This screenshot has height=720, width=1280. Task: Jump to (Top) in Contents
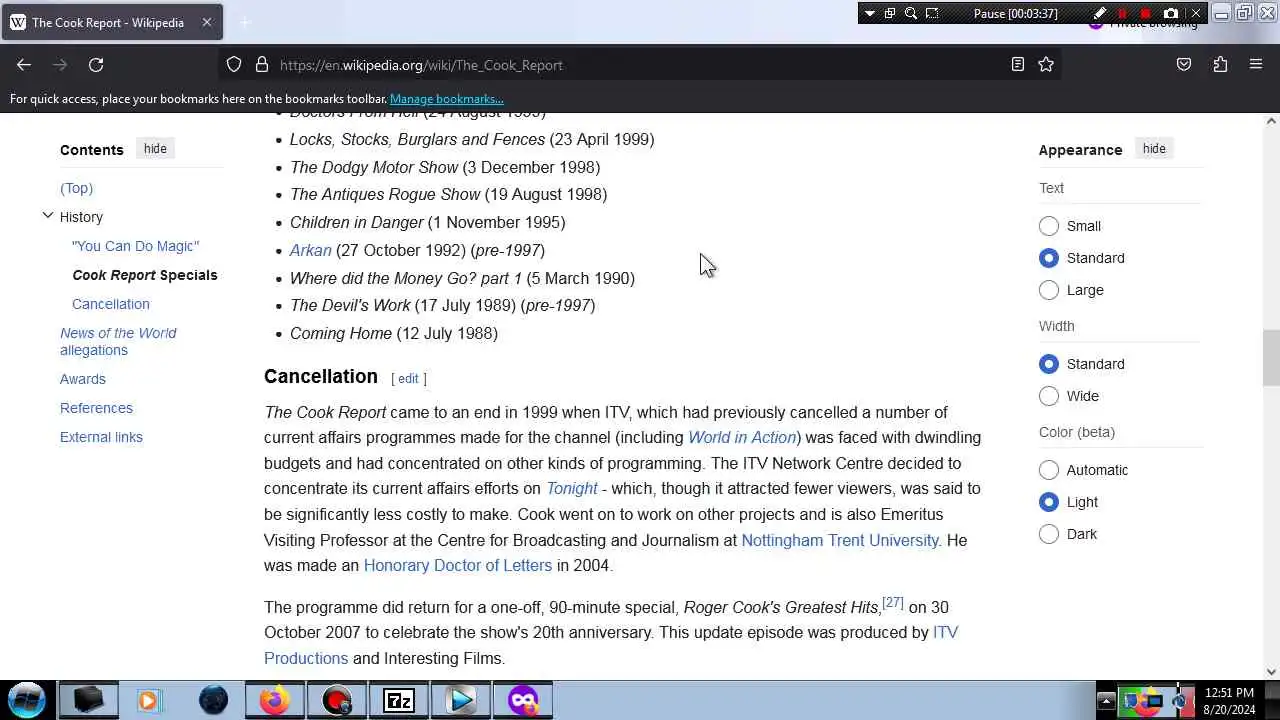click(x=76, y=188)
